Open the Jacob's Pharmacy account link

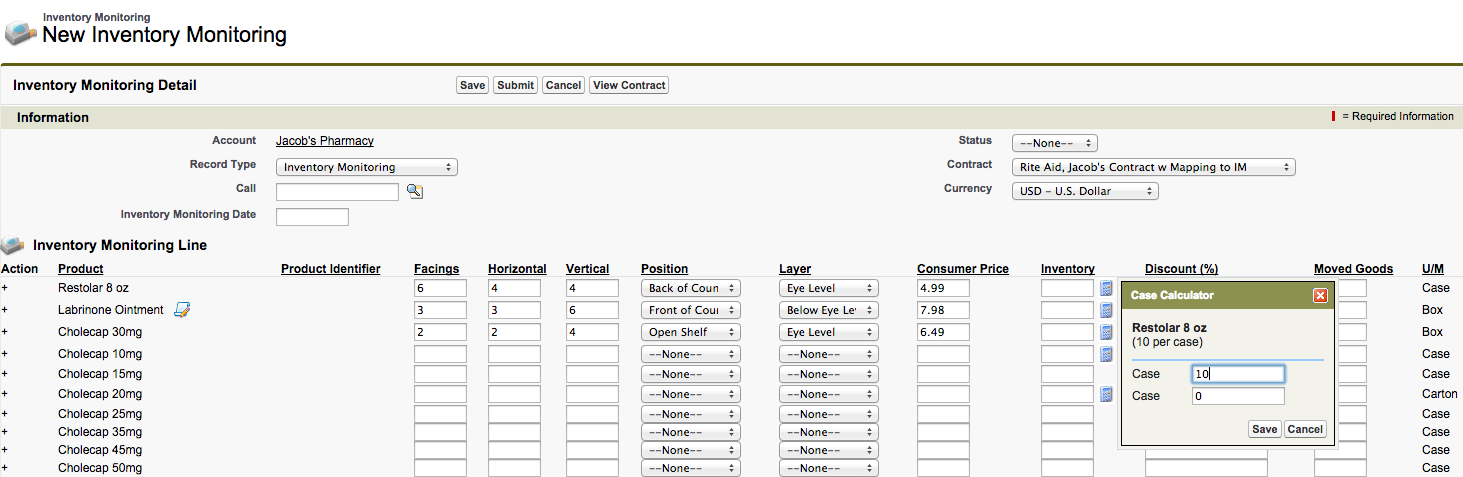click(x=325, y=141)
